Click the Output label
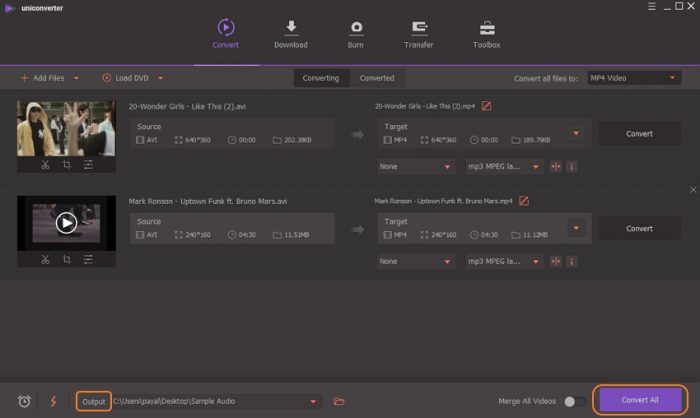Screen dimensions: 700x418 [93, 401]
